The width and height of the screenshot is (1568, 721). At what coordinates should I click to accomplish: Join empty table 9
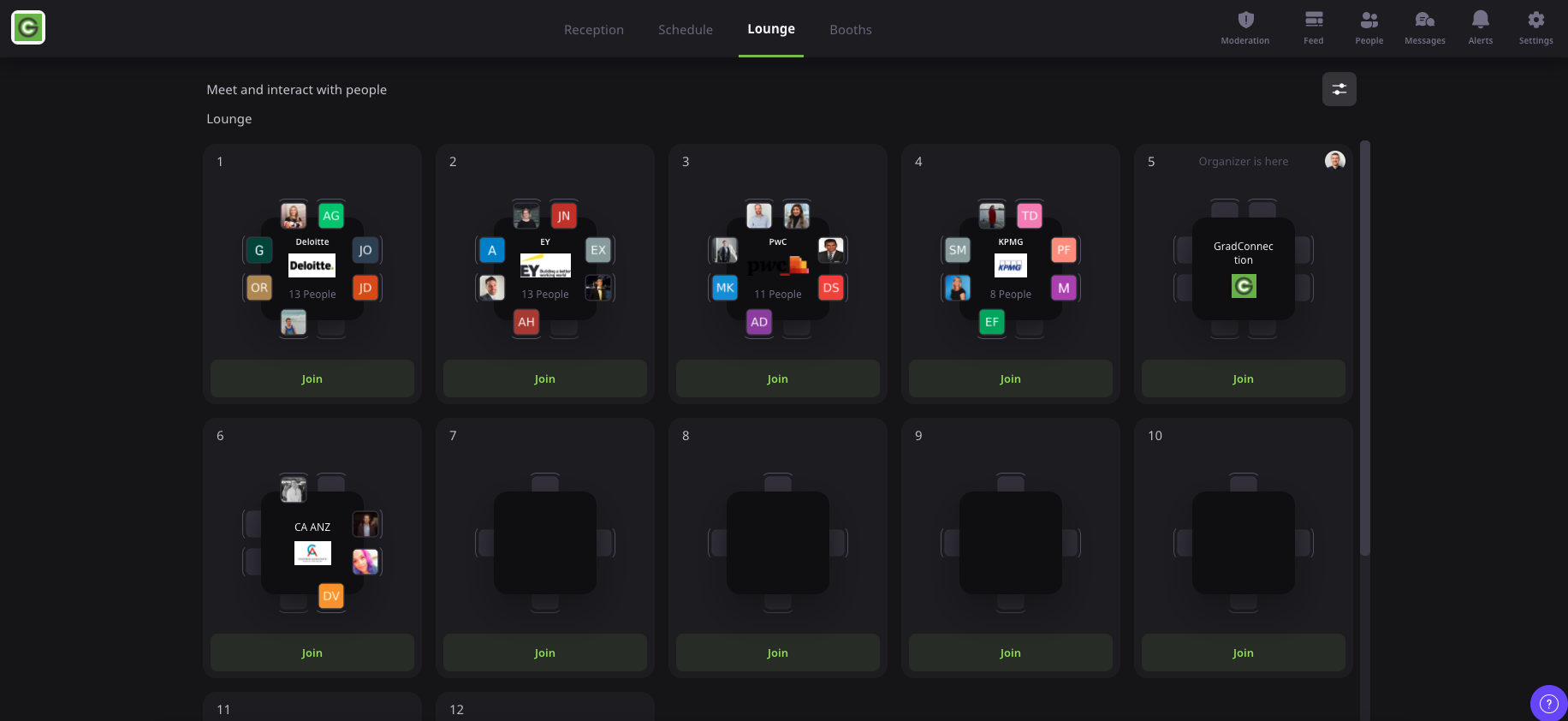point(1011,652)
